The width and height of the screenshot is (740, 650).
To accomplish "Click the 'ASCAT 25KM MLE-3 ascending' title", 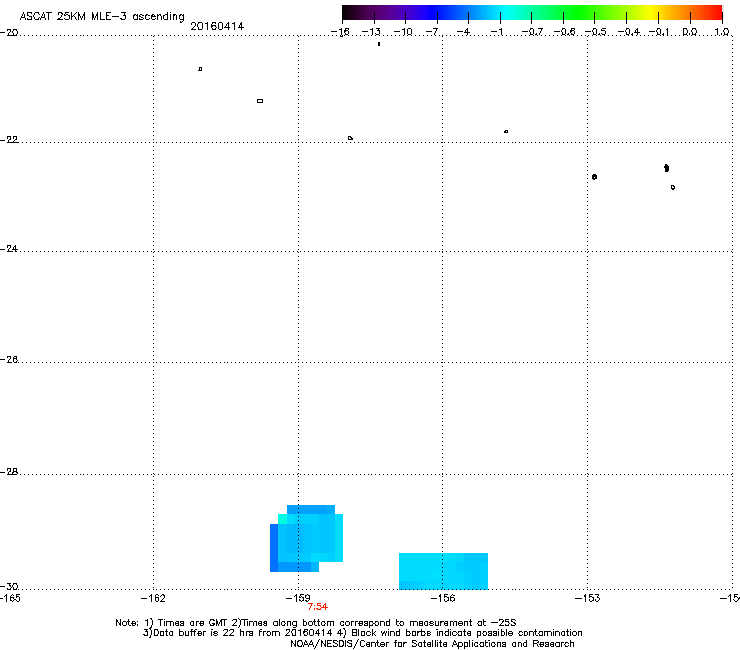I will [x=102, y=16].
